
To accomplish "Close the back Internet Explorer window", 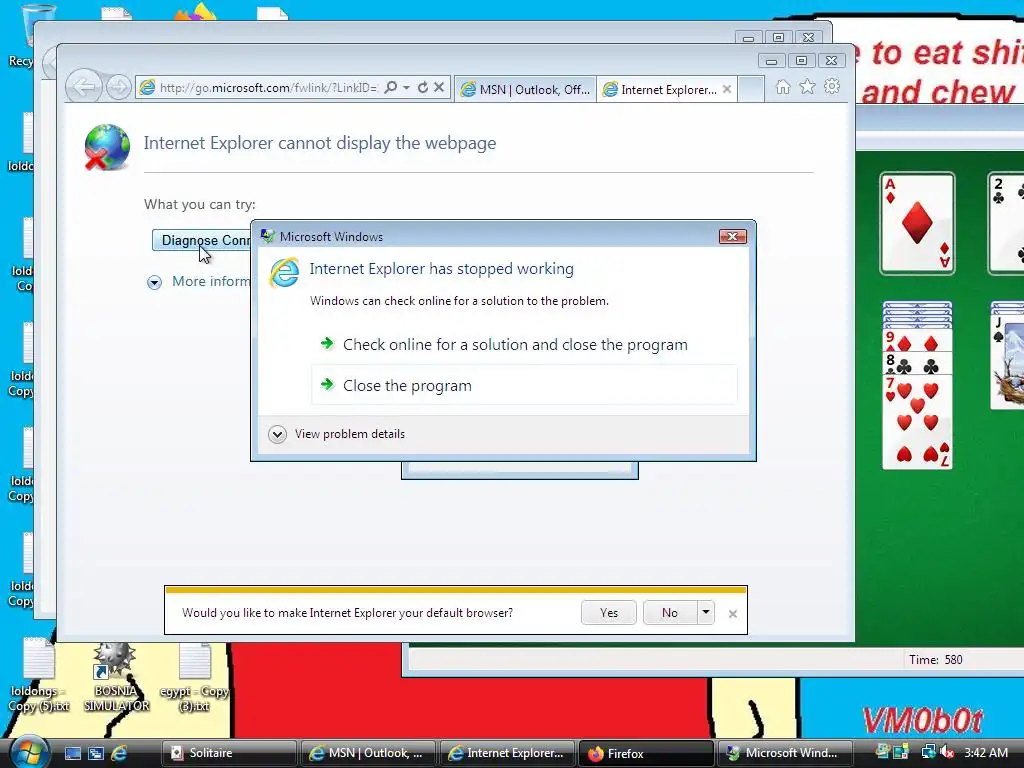I will pyautogui.click(x=808, y=38).
